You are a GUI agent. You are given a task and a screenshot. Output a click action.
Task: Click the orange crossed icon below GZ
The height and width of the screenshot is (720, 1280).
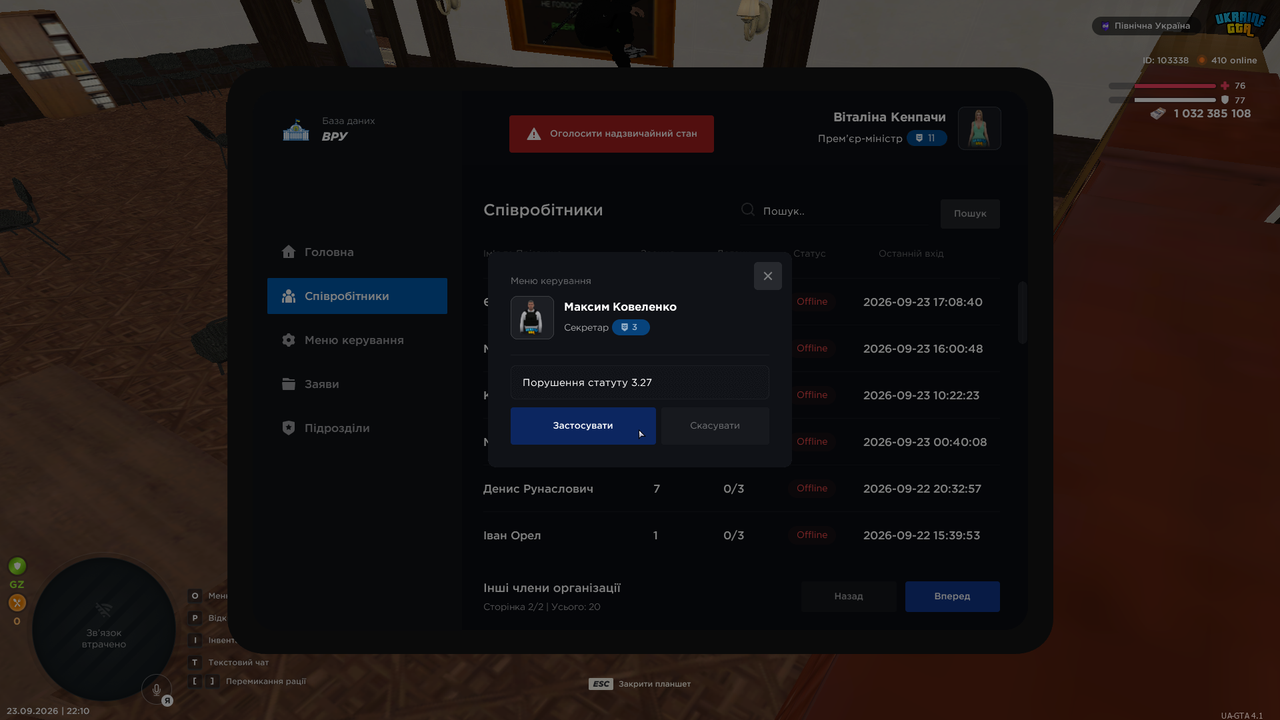pos(17,602)
